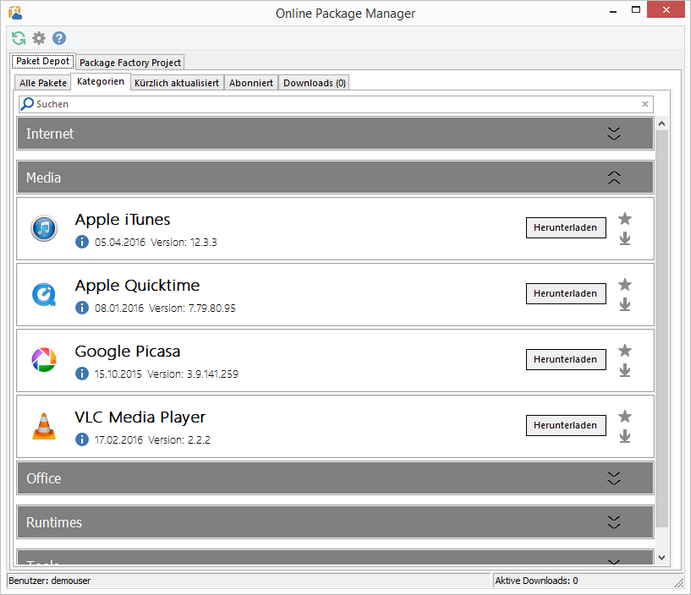Open the Kürzlich aktualisiert tab
Screen dimensions: 691x595
click(175, 83)
